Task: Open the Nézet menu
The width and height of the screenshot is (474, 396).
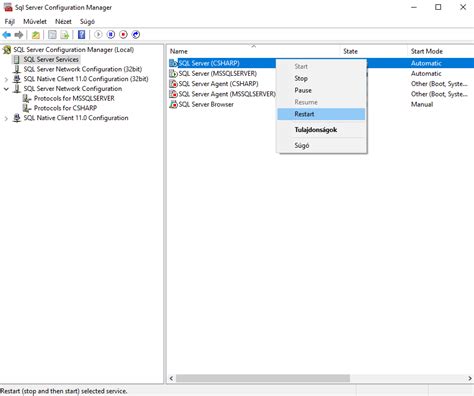Action: pos(63,22)
